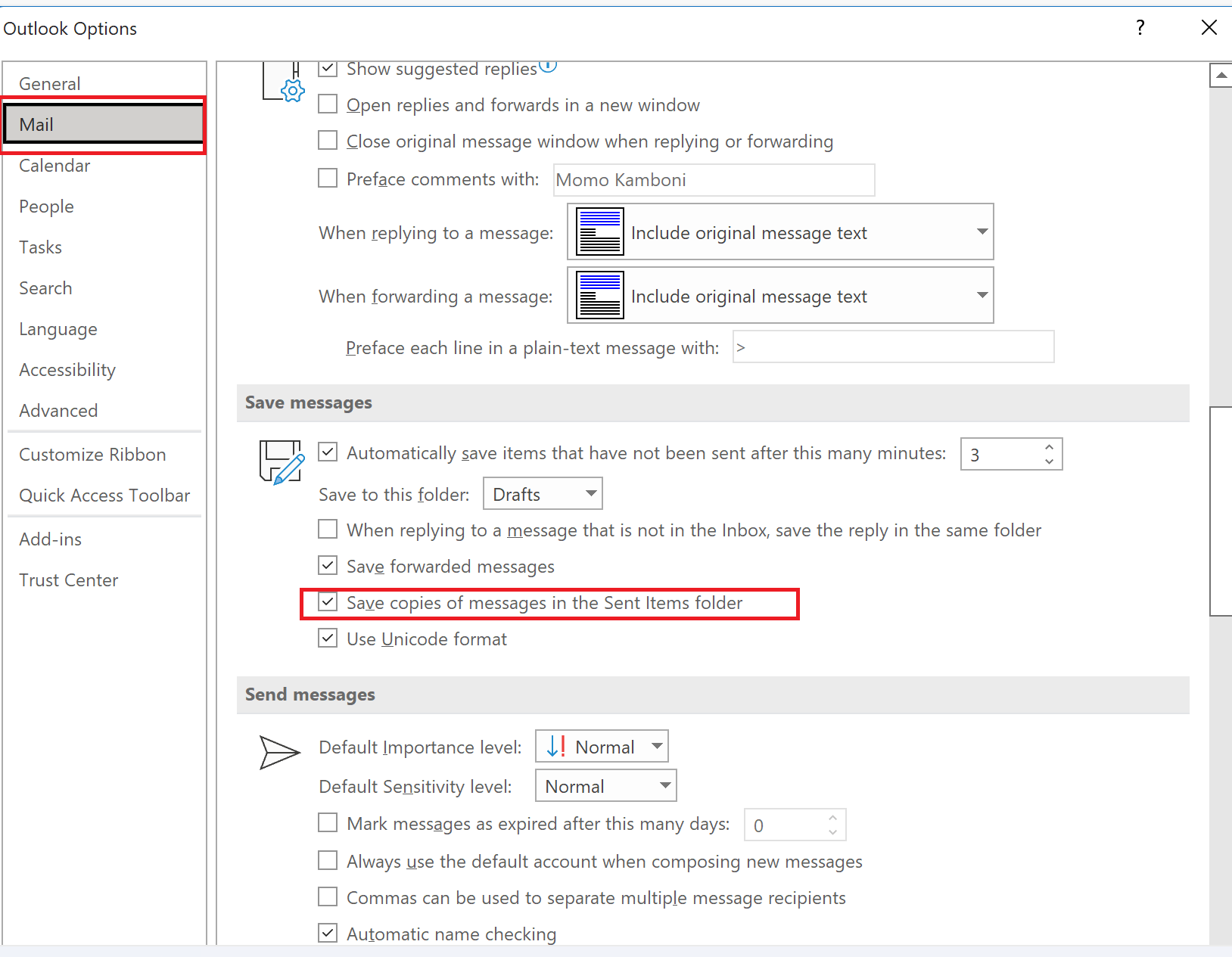Click the reply message layout preview icon
The image size is (1232, 957).
click(600, 231)
